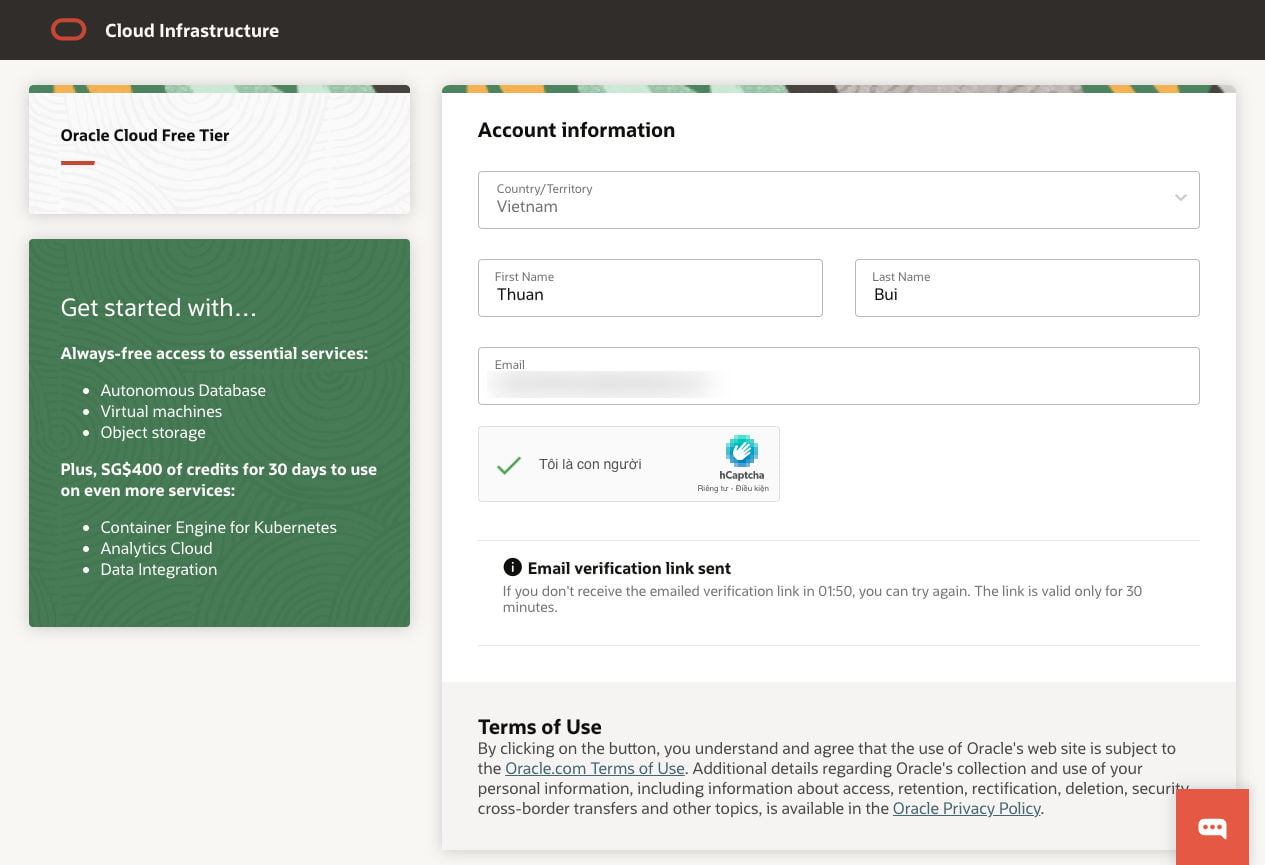The height and width of the screenshot is (865, 1265).
Task: Click the green captcha checkmark
Action: 509,464
